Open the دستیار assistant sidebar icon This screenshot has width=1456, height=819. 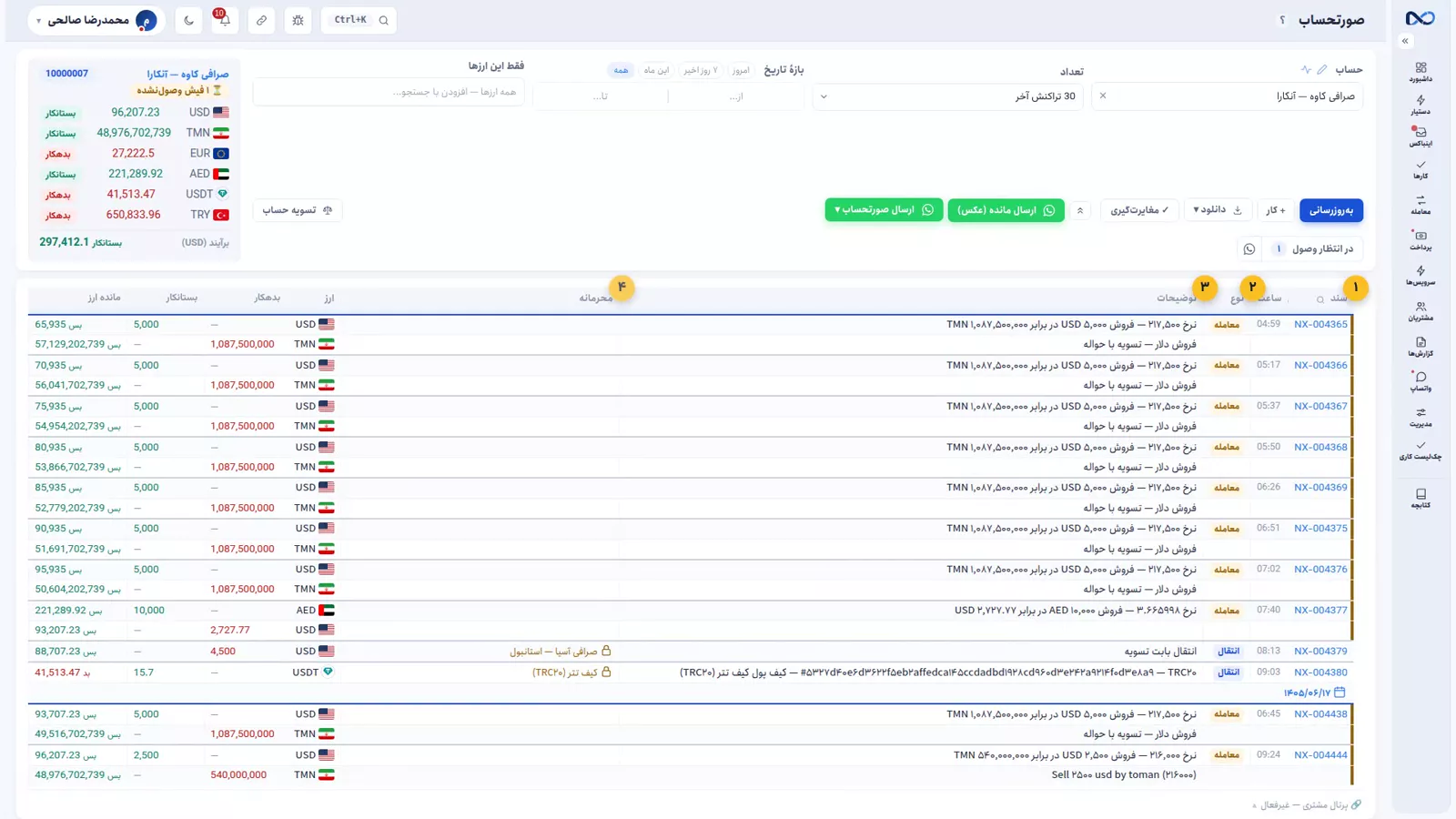click(x=1421, y=105)
